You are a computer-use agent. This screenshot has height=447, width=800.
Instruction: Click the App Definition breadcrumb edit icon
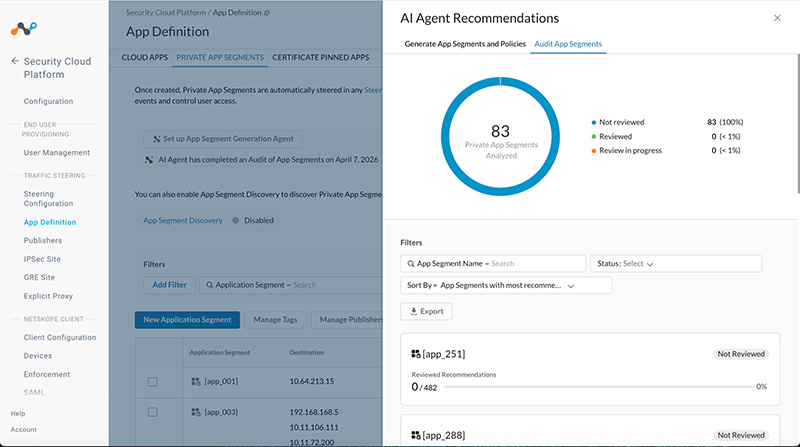coord(267,13)
